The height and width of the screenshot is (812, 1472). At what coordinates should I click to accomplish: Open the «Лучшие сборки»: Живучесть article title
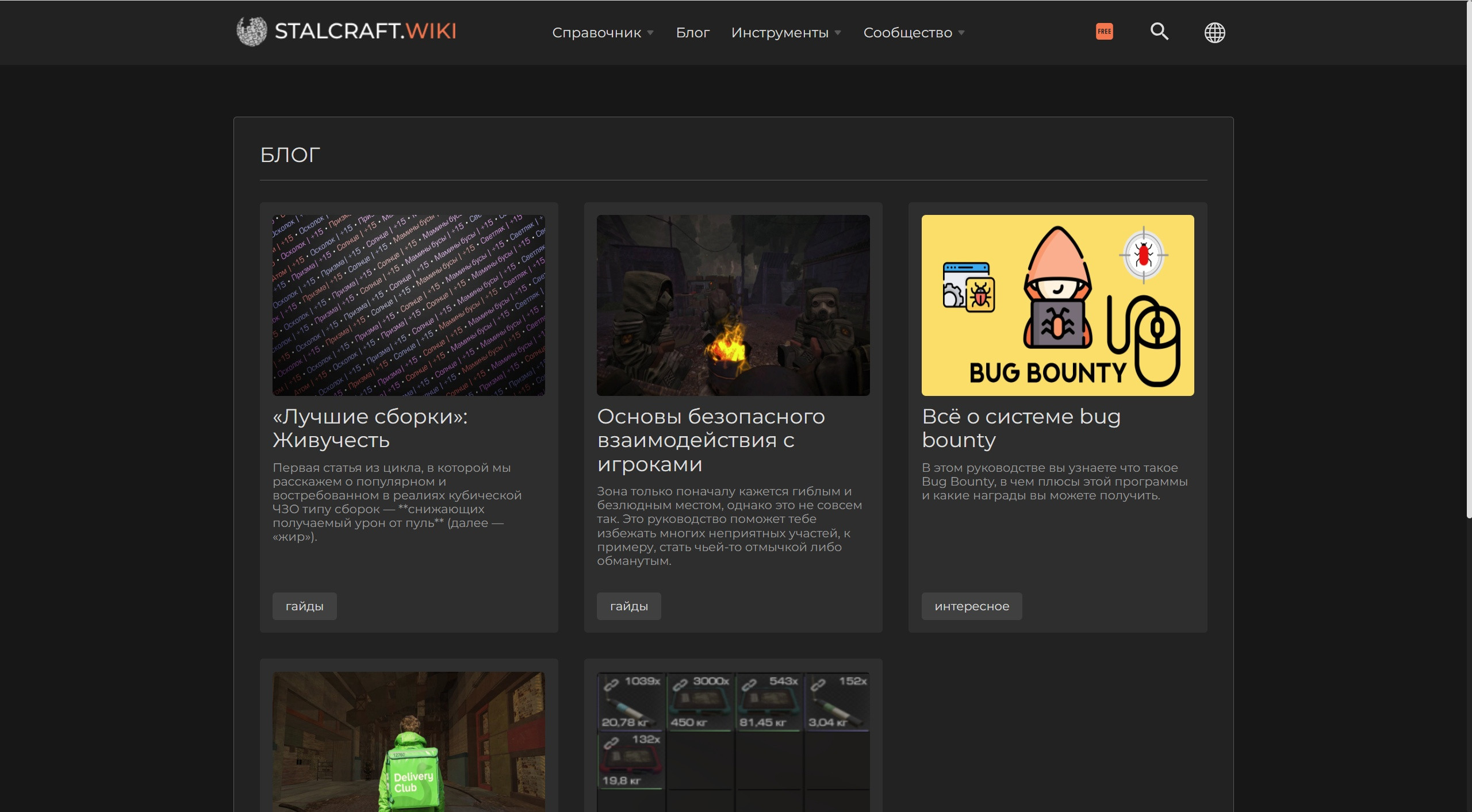(x=370, y=428)
